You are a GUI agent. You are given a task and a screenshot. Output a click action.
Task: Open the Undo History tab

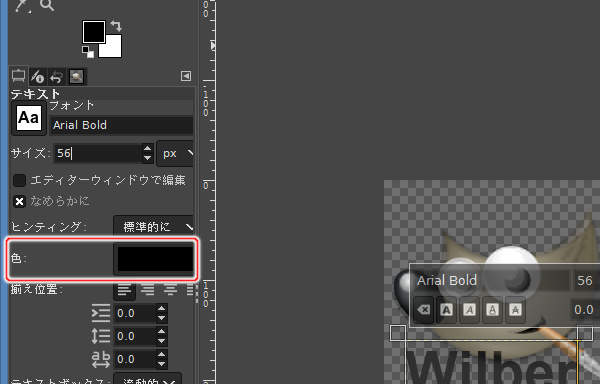(x=56, y=77)
